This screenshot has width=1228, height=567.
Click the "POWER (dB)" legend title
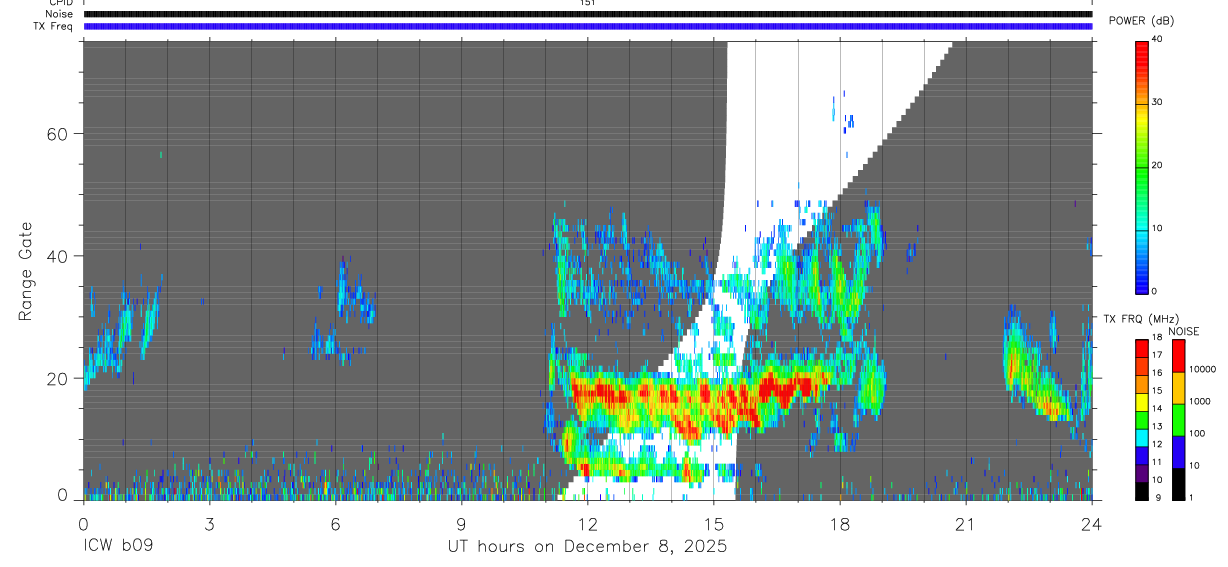click(1141, 21)
